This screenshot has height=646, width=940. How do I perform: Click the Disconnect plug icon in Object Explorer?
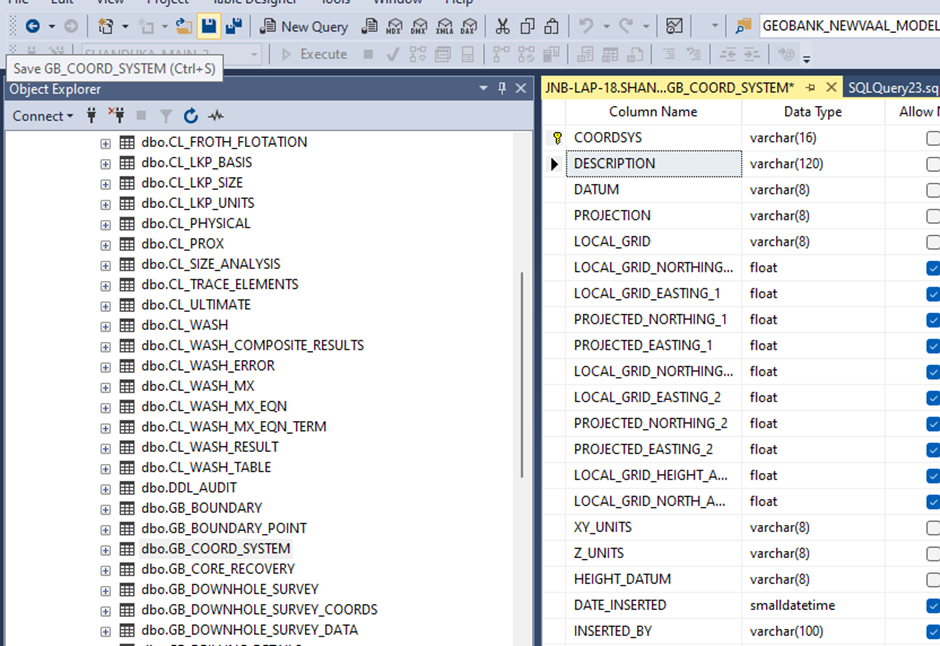tap(117, 116)
